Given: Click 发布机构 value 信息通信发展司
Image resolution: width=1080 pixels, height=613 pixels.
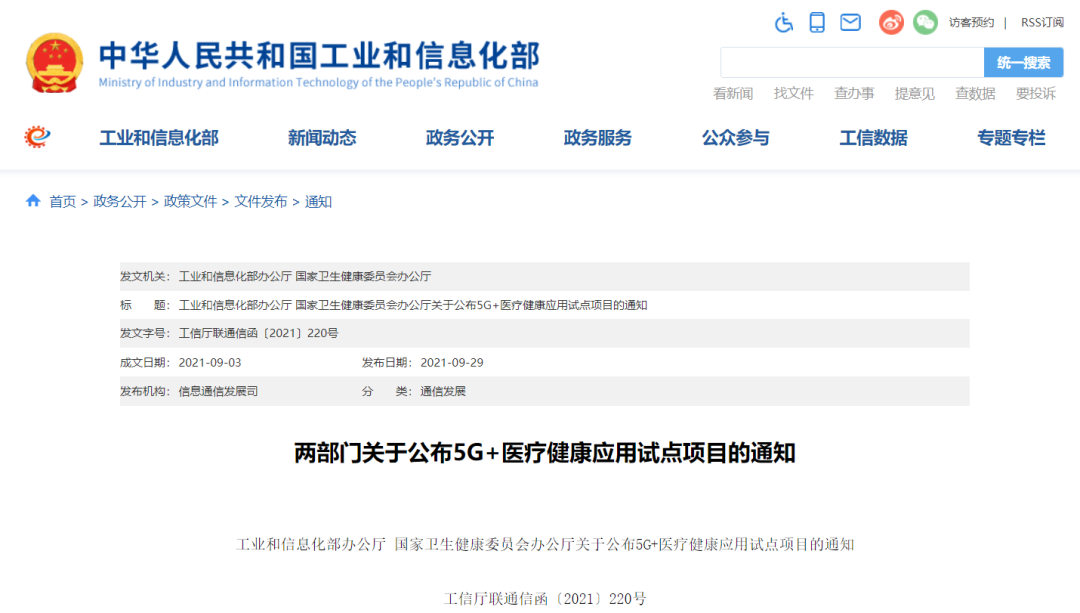Looking at the screenshot, I should tap(218, 391).
